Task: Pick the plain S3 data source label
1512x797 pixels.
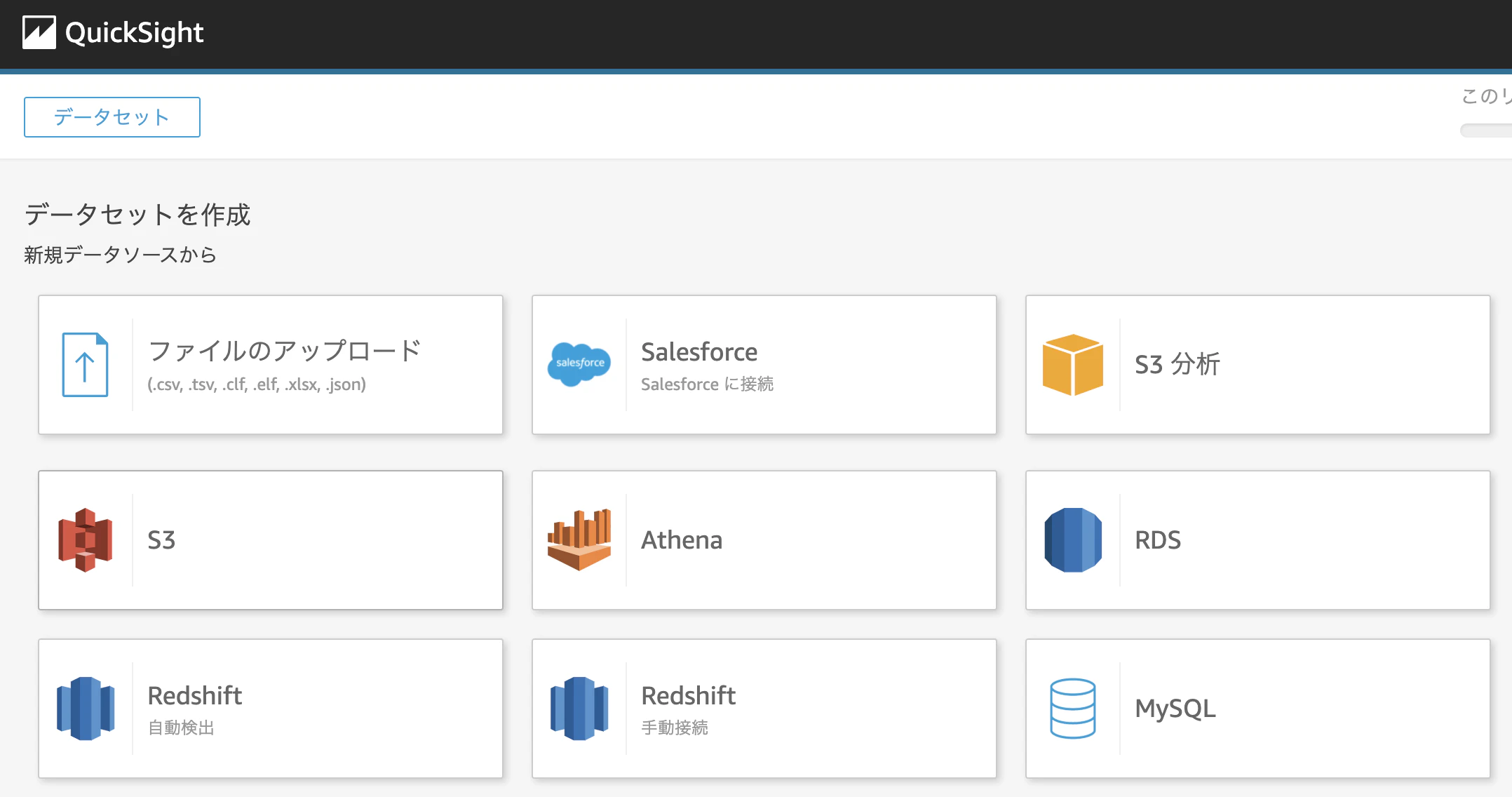Action: tap(161, 540)
